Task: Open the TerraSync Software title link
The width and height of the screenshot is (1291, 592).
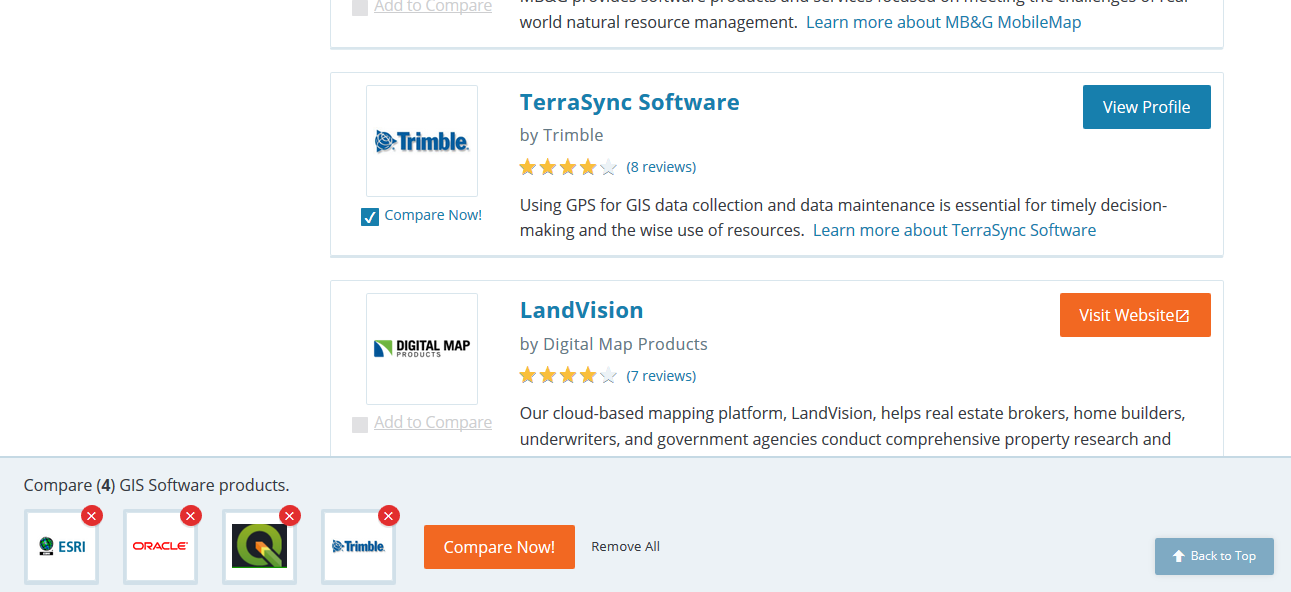Action: [629, 102]
